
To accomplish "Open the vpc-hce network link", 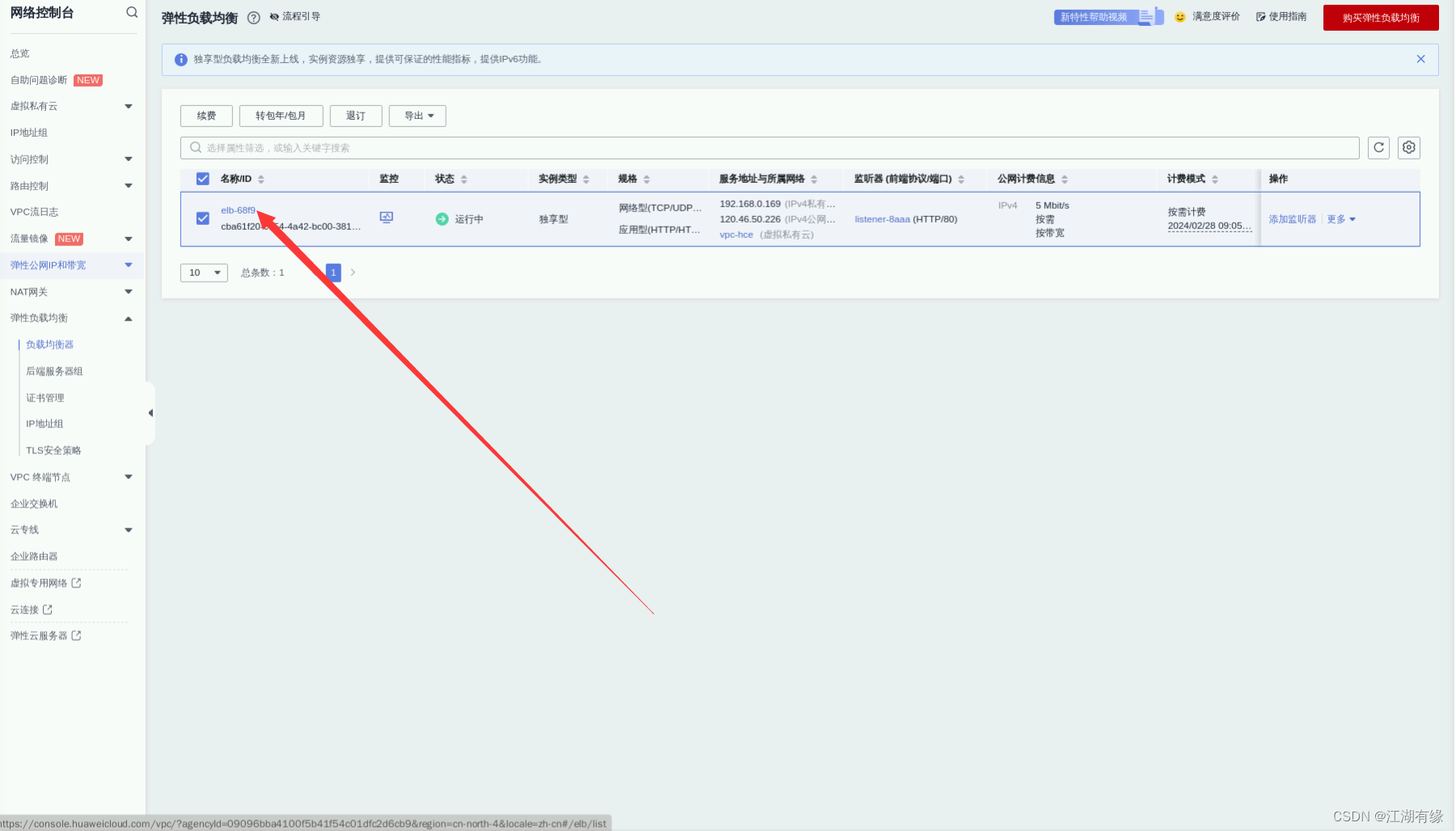I will point(736,235).
